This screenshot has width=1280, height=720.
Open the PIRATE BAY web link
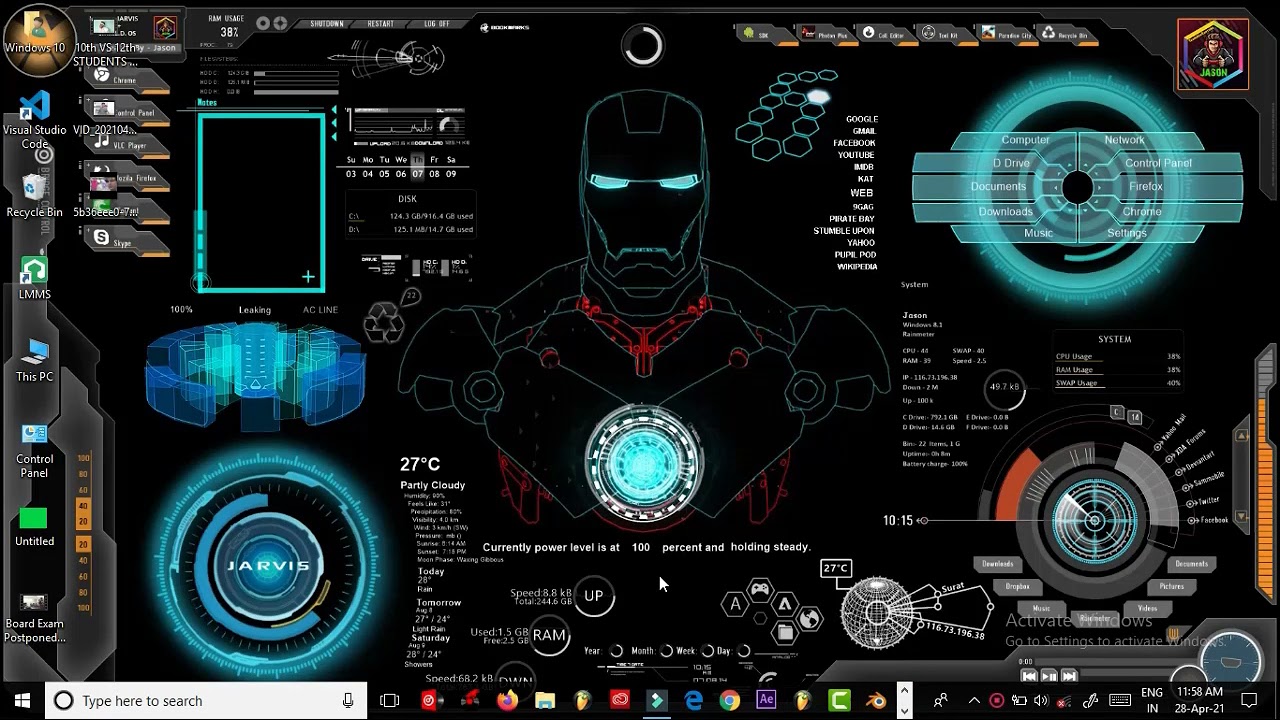(852, 218)
